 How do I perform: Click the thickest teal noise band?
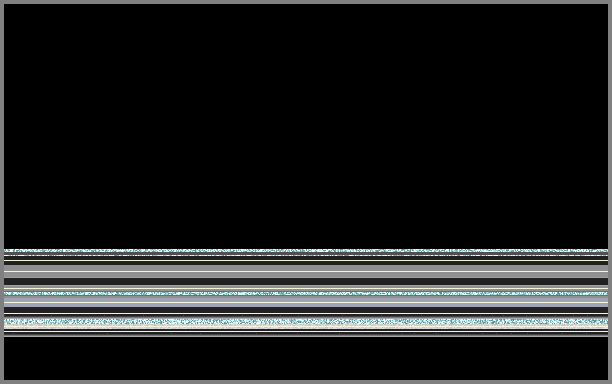[306, 322]
